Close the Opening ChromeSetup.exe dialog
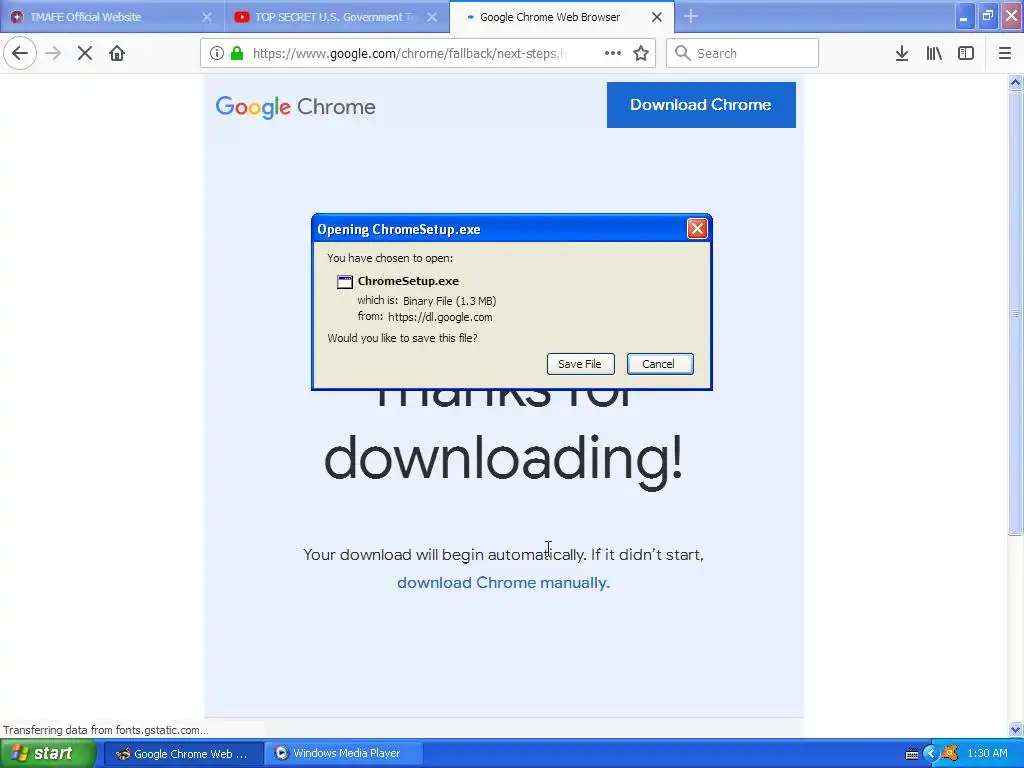 pyautogui.click(x=697, y=229)
